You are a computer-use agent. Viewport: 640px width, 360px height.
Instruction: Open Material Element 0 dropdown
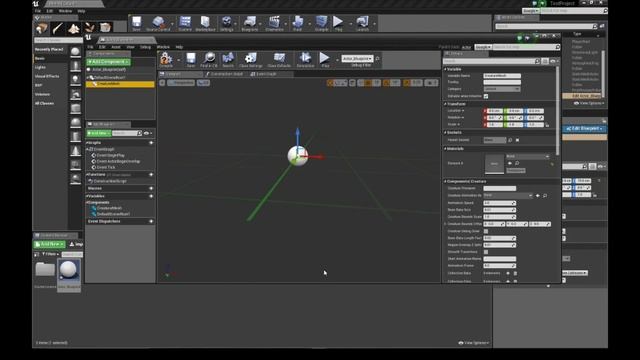(x=527, y=156)
